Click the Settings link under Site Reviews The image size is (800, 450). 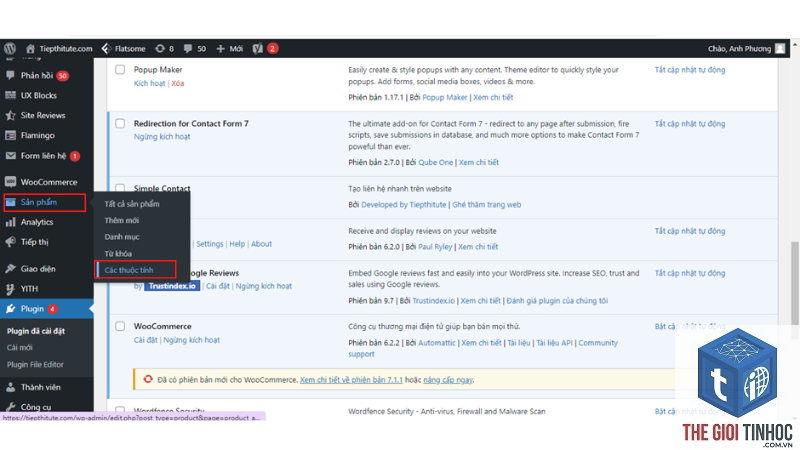pyautogui.click(x=210, y=244)
